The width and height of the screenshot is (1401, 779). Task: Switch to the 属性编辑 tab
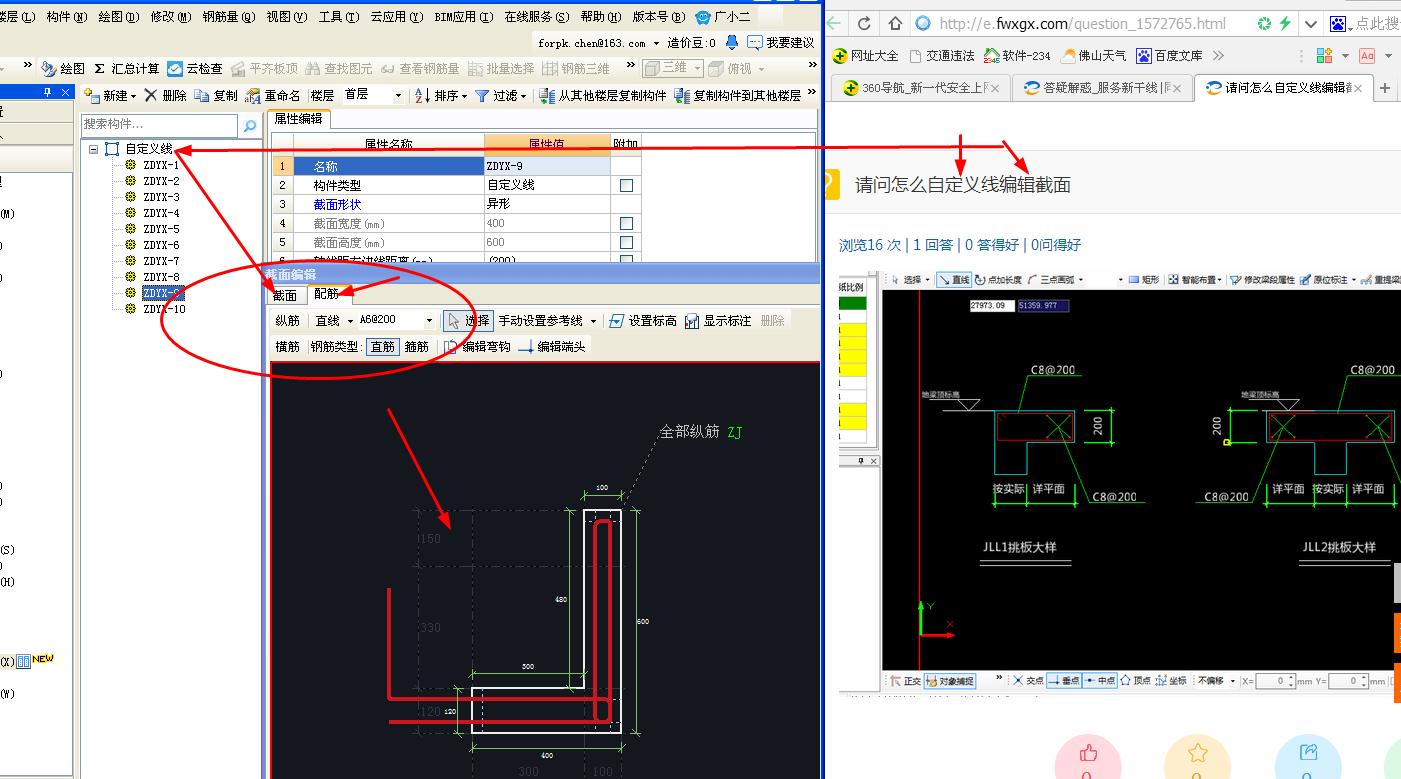point(297,119)
